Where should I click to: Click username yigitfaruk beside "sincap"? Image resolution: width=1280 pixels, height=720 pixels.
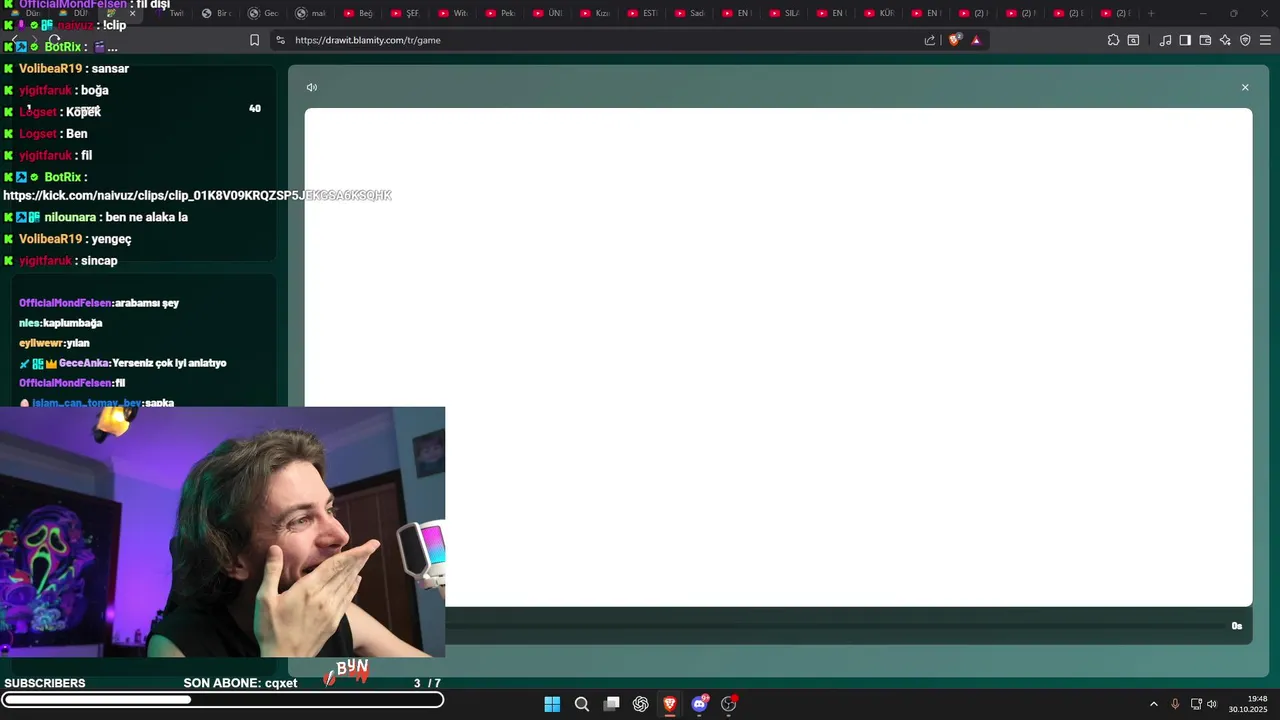[x=45, y=261]
